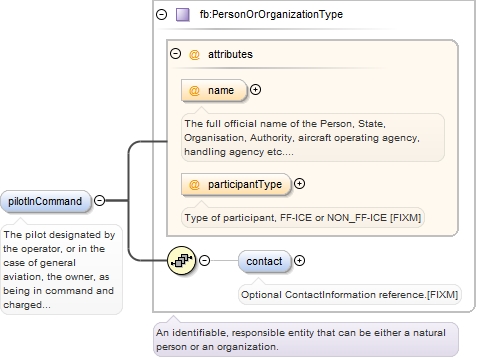
Task: Collapse the sequence compositor minus button
Action: tap(204, 260)
